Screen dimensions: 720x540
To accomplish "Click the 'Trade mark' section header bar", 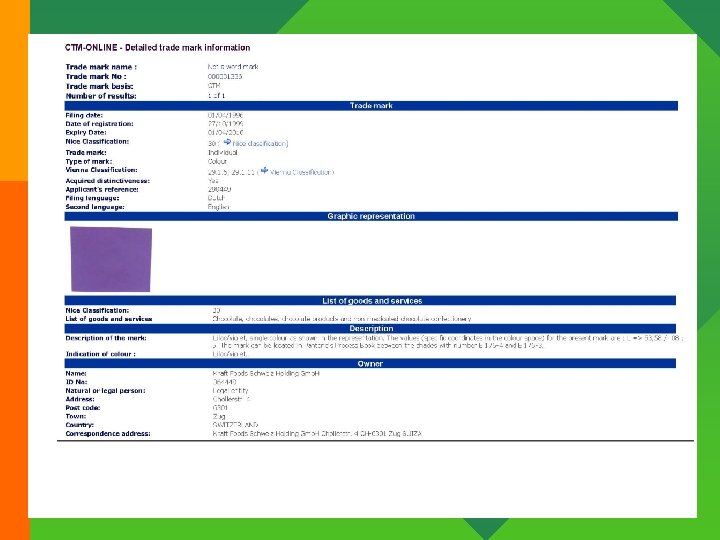I will [371, 106].
